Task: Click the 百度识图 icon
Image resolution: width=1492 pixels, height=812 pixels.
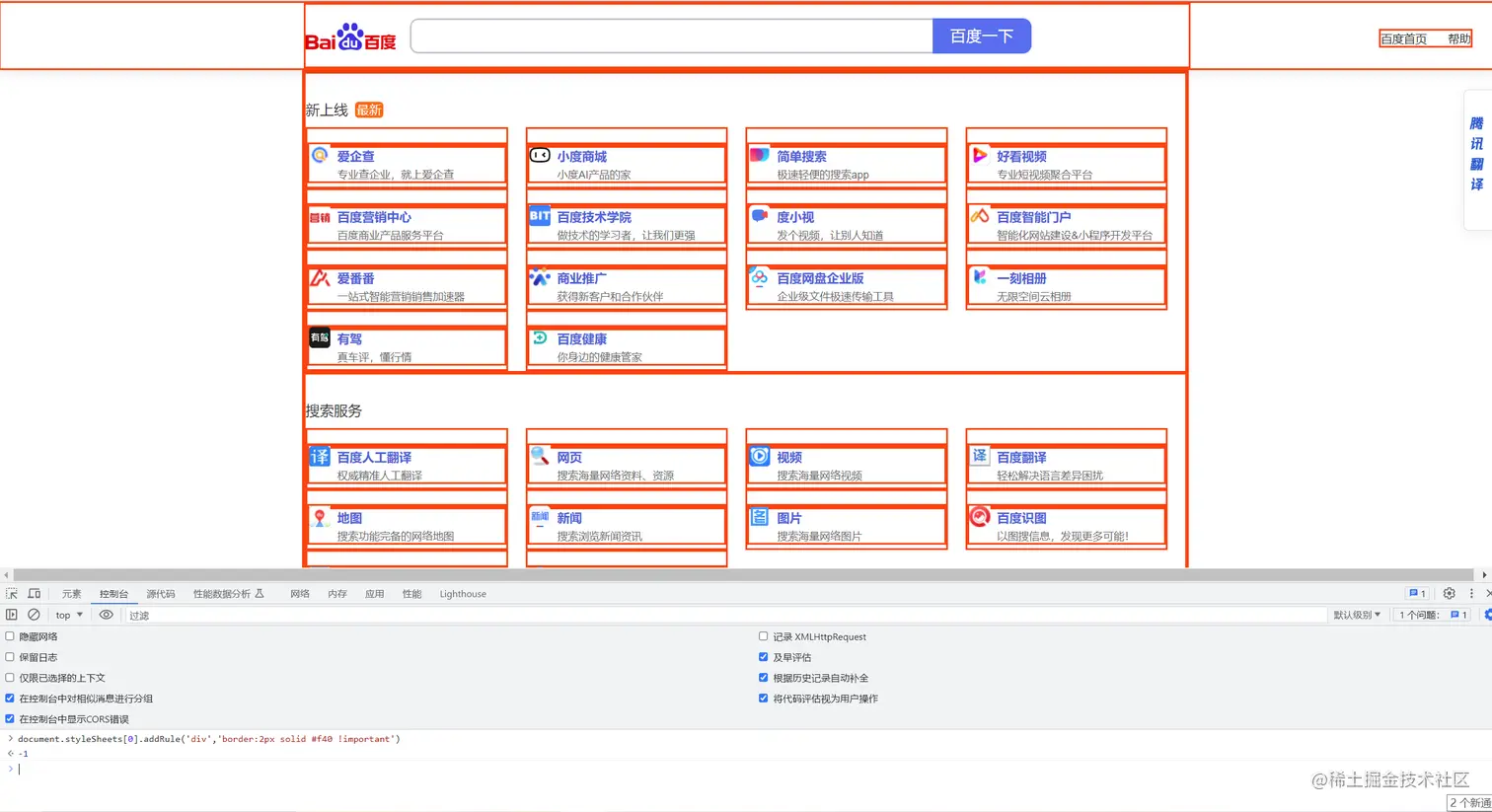Action: [x=979, y=516]
